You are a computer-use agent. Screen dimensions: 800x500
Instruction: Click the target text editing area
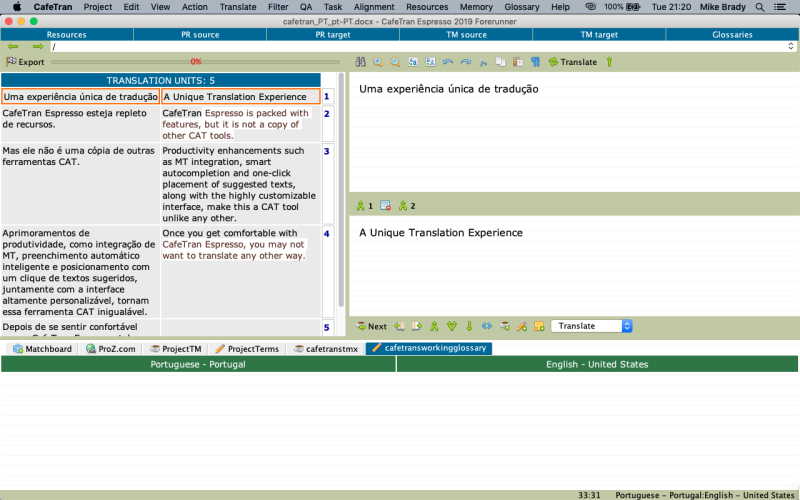(x=574, y=265)
